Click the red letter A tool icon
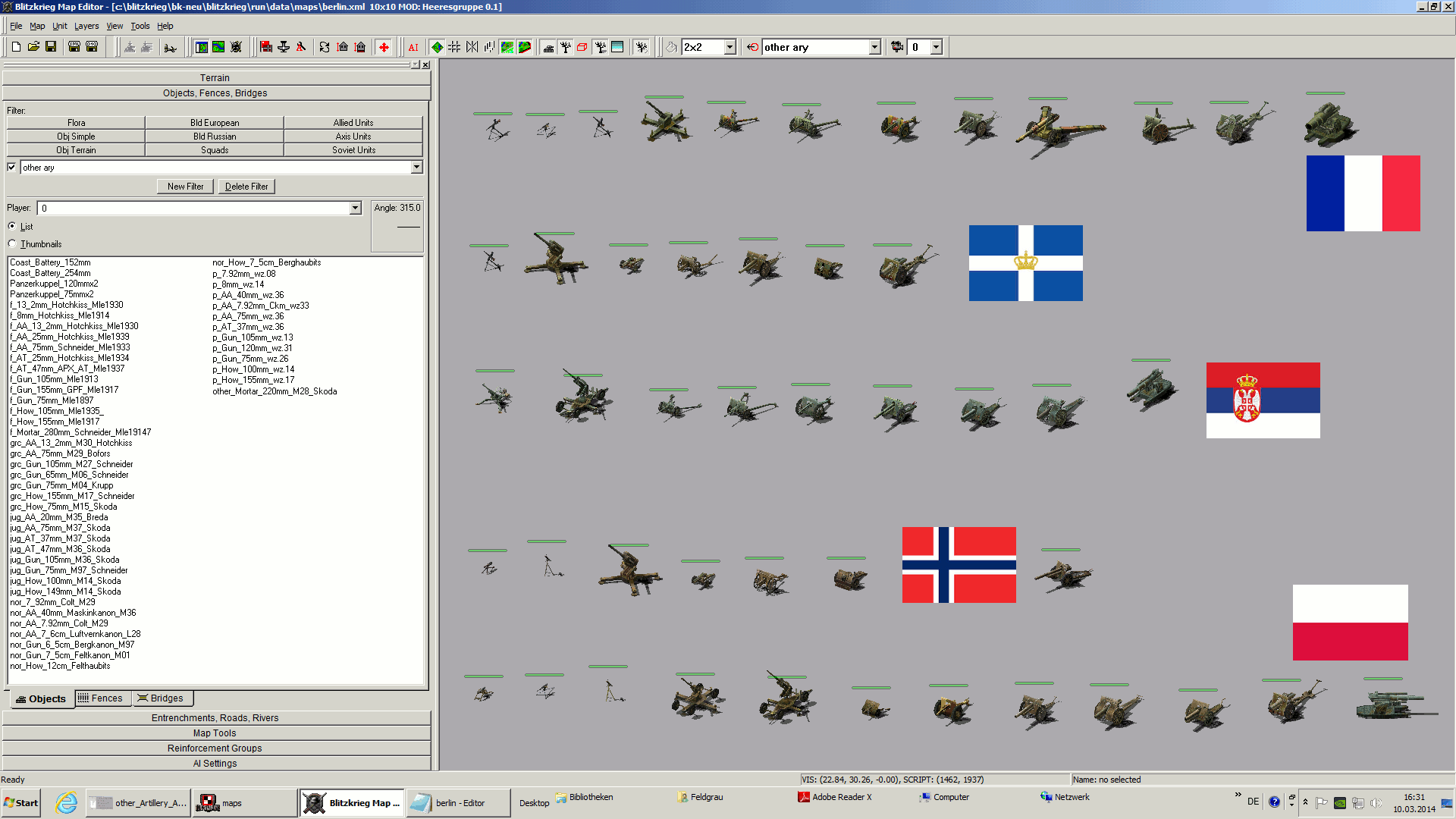The width and height of the screenshot is (1456, 819). 301,47
